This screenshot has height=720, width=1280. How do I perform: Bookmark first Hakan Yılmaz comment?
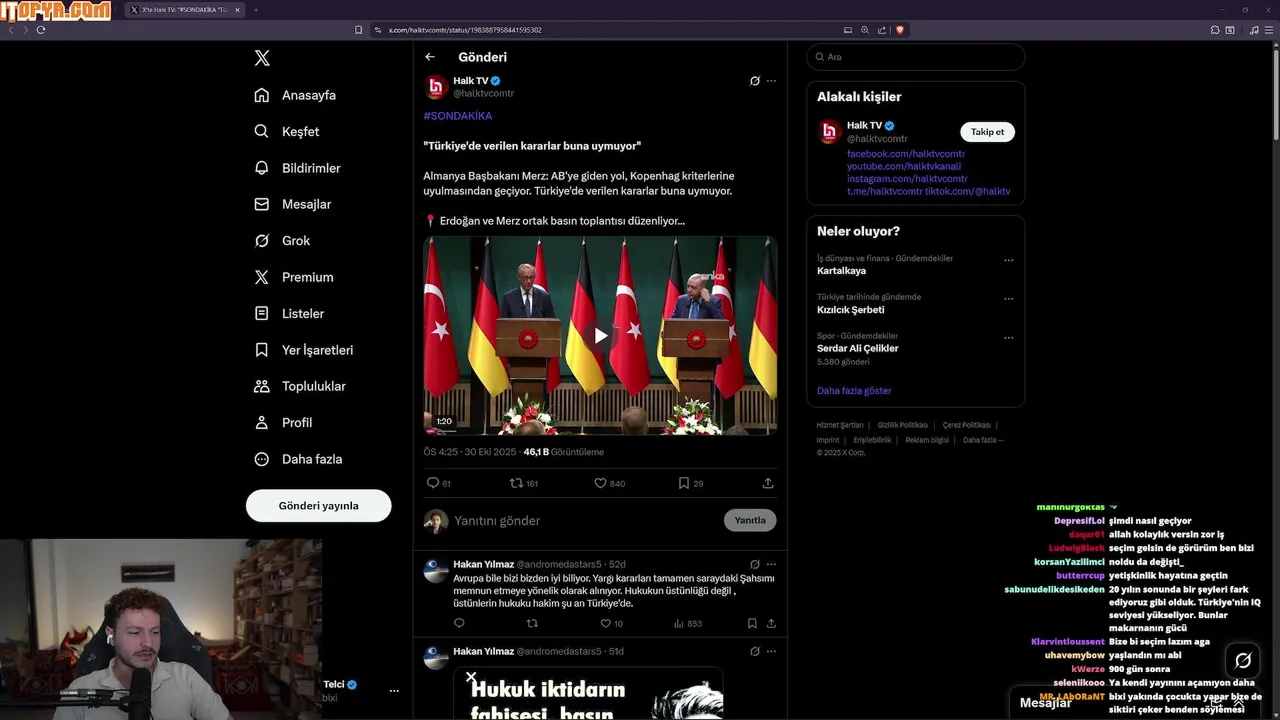click(x=752, y=623)
